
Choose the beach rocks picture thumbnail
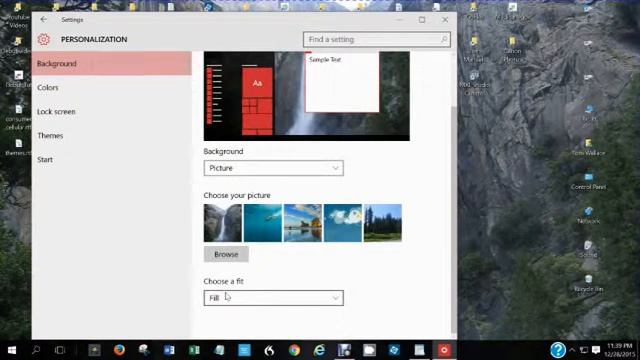pos(302,223)
